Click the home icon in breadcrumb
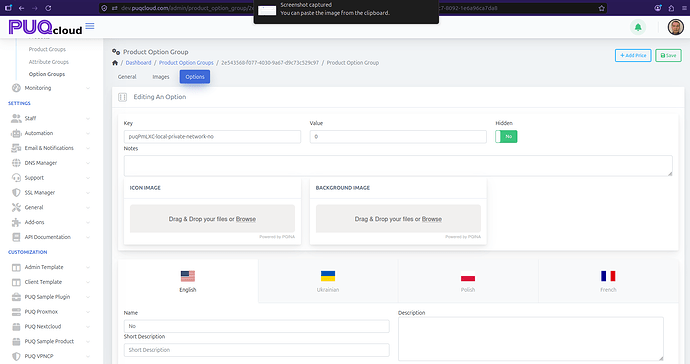 click(115, 63)
